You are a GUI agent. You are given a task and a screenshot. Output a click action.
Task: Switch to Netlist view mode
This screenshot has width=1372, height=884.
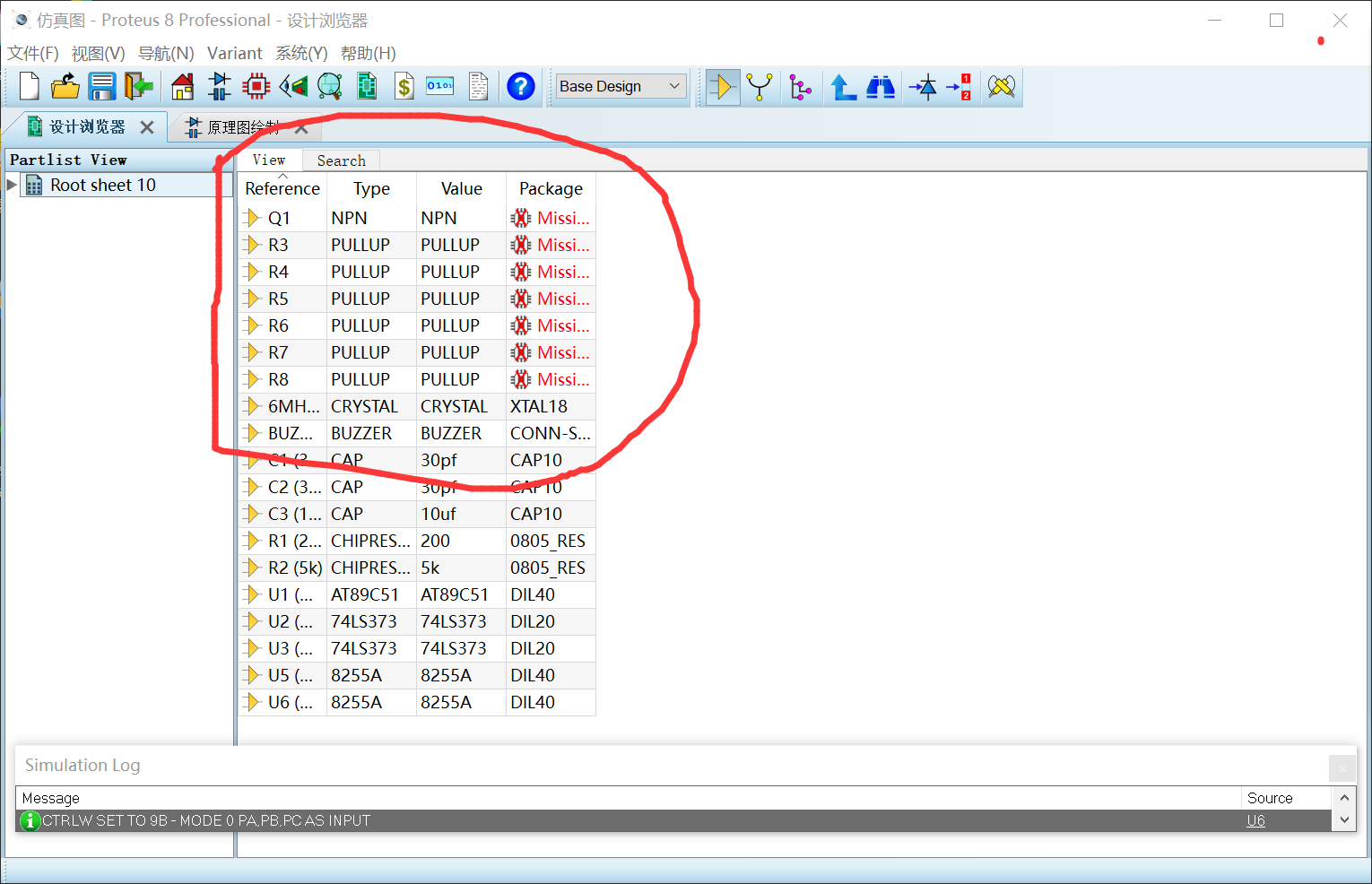coord(760,87)
